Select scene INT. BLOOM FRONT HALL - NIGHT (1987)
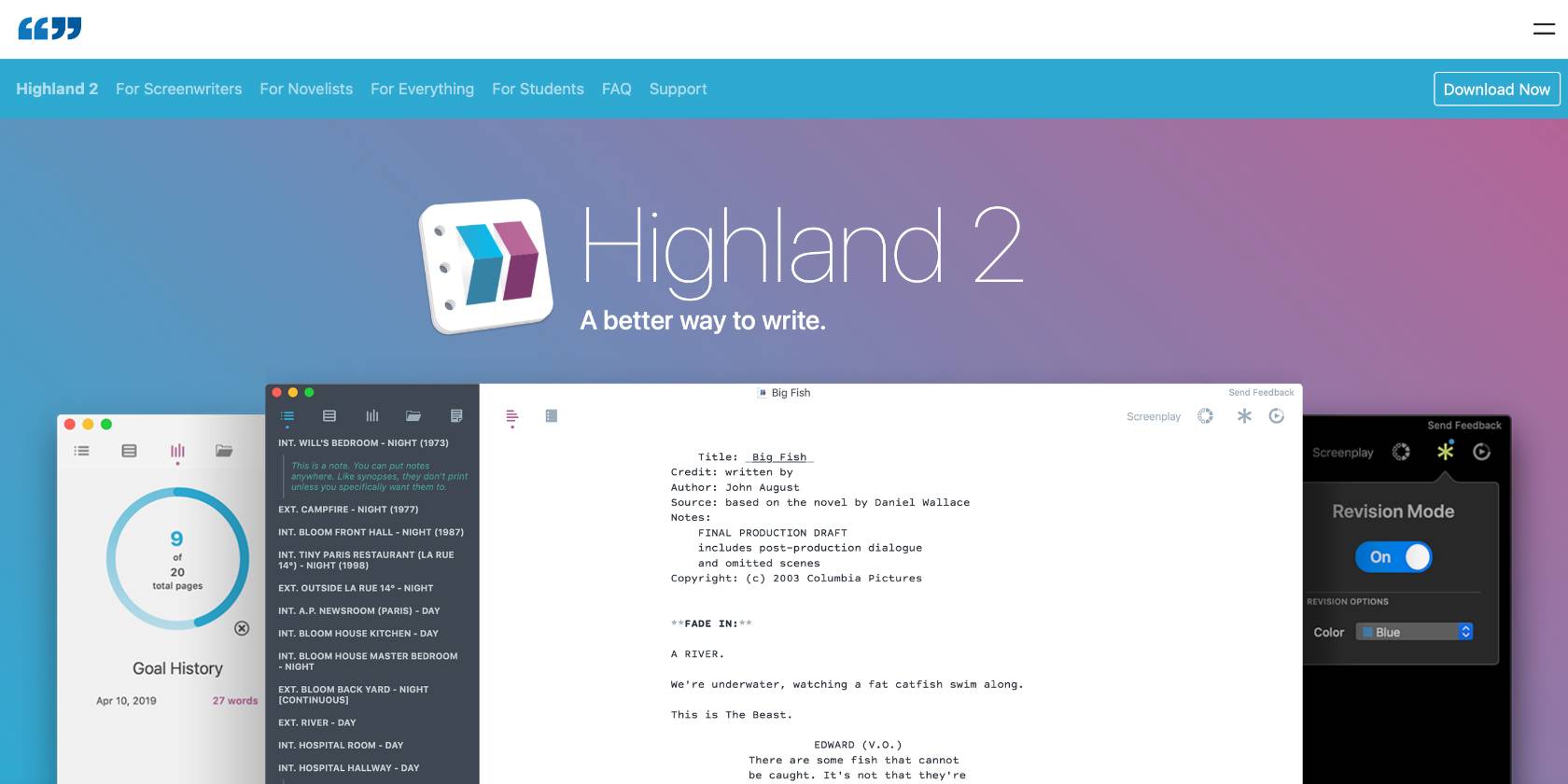The image size is (1568, 784). (x=371, y=532)
